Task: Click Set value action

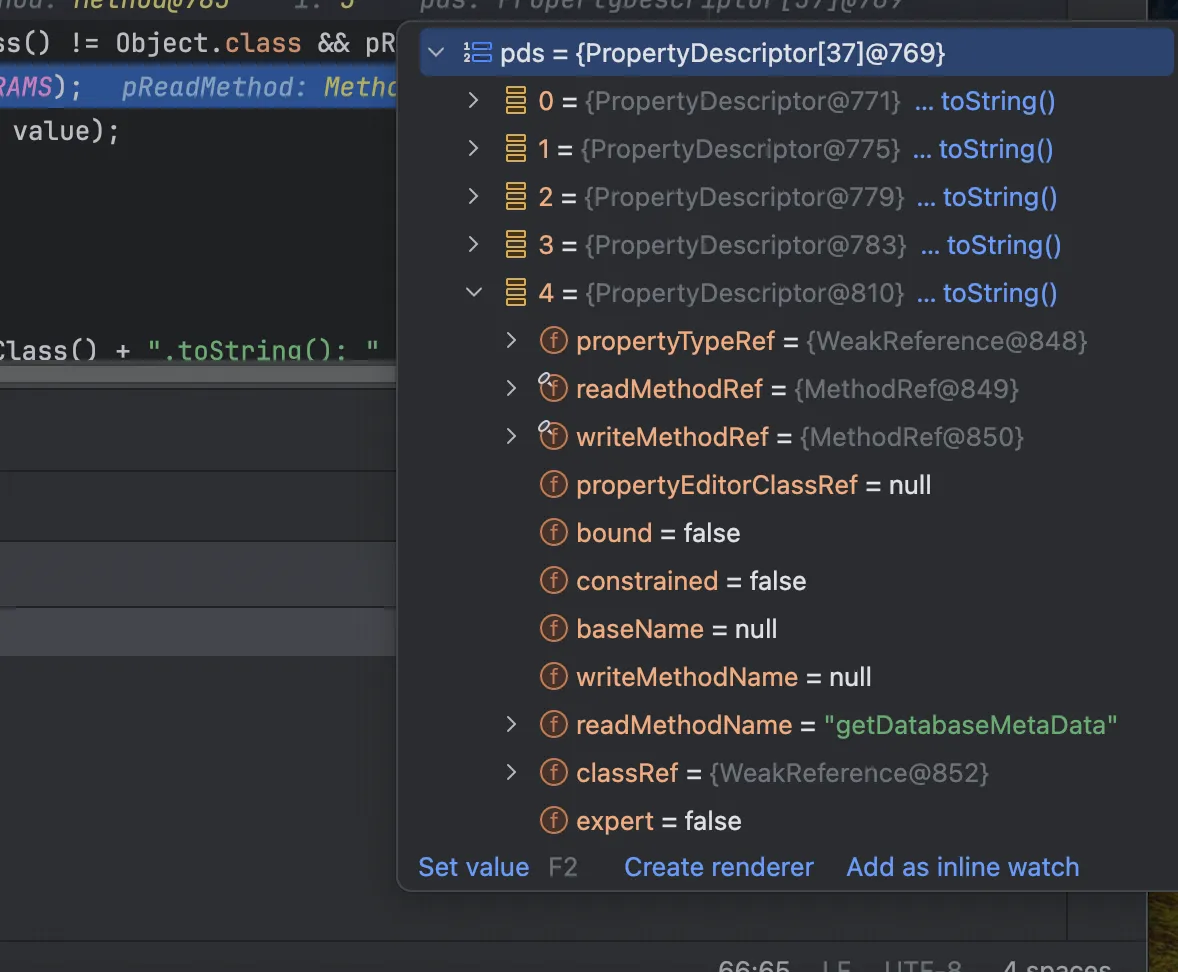Action: click(473, 867)
